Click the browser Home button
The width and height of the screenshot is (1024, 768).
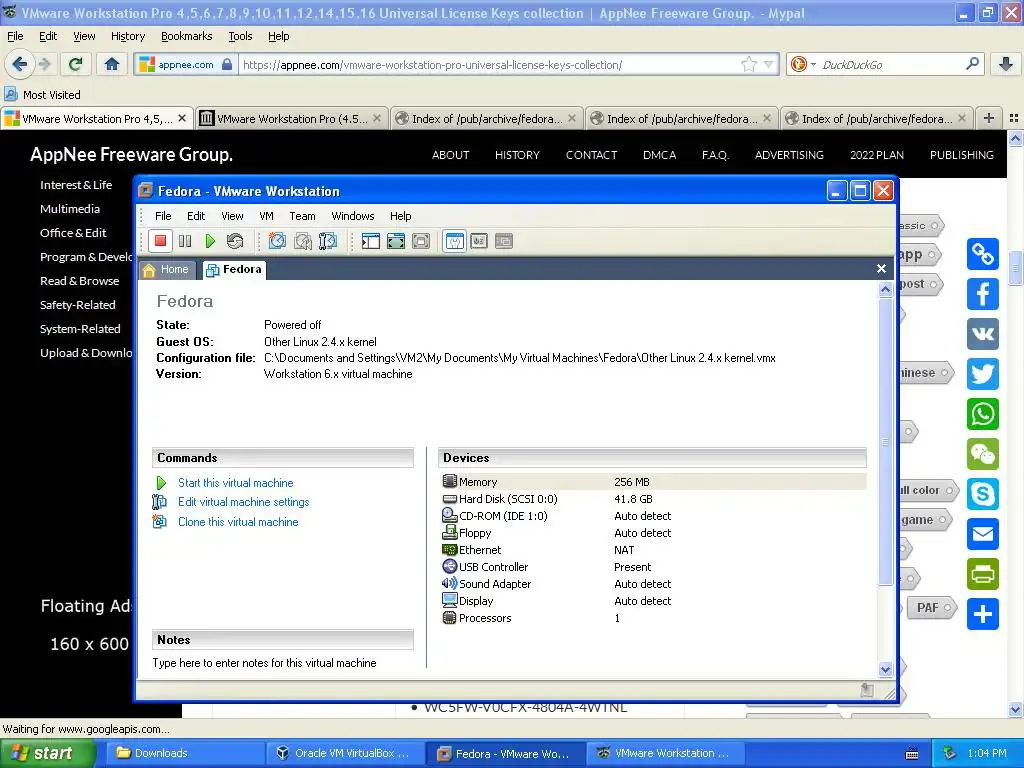[112, 64]
